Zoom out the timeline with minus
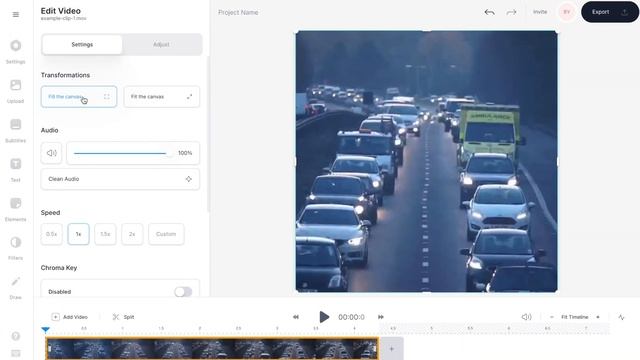This screenshot has width=640, height=360. point(552,317)
